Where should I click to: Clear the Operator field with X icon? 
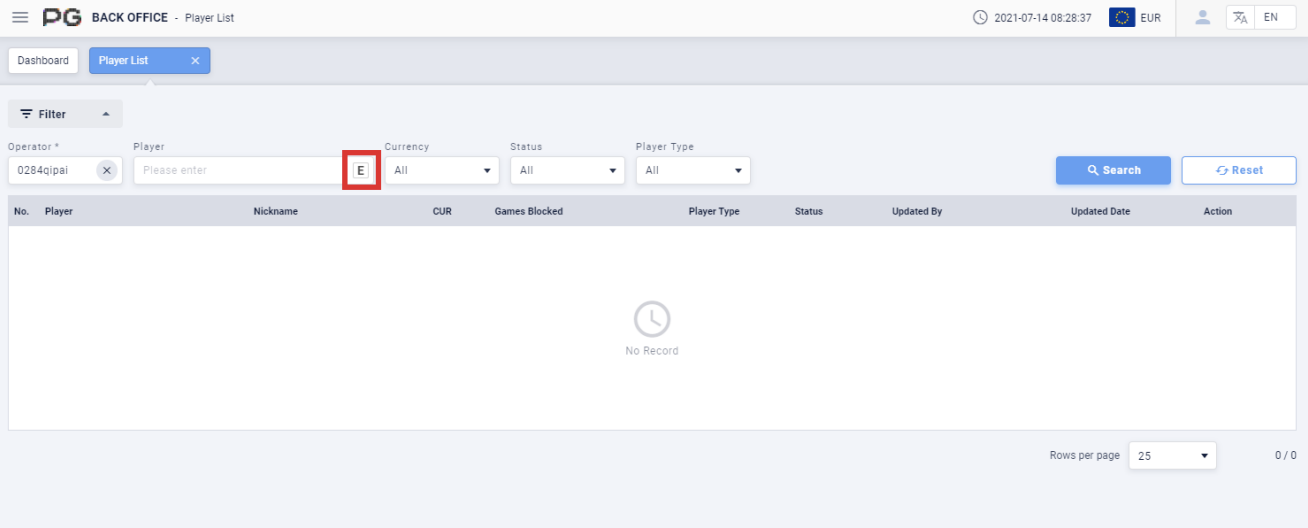(x=107, y=170)
